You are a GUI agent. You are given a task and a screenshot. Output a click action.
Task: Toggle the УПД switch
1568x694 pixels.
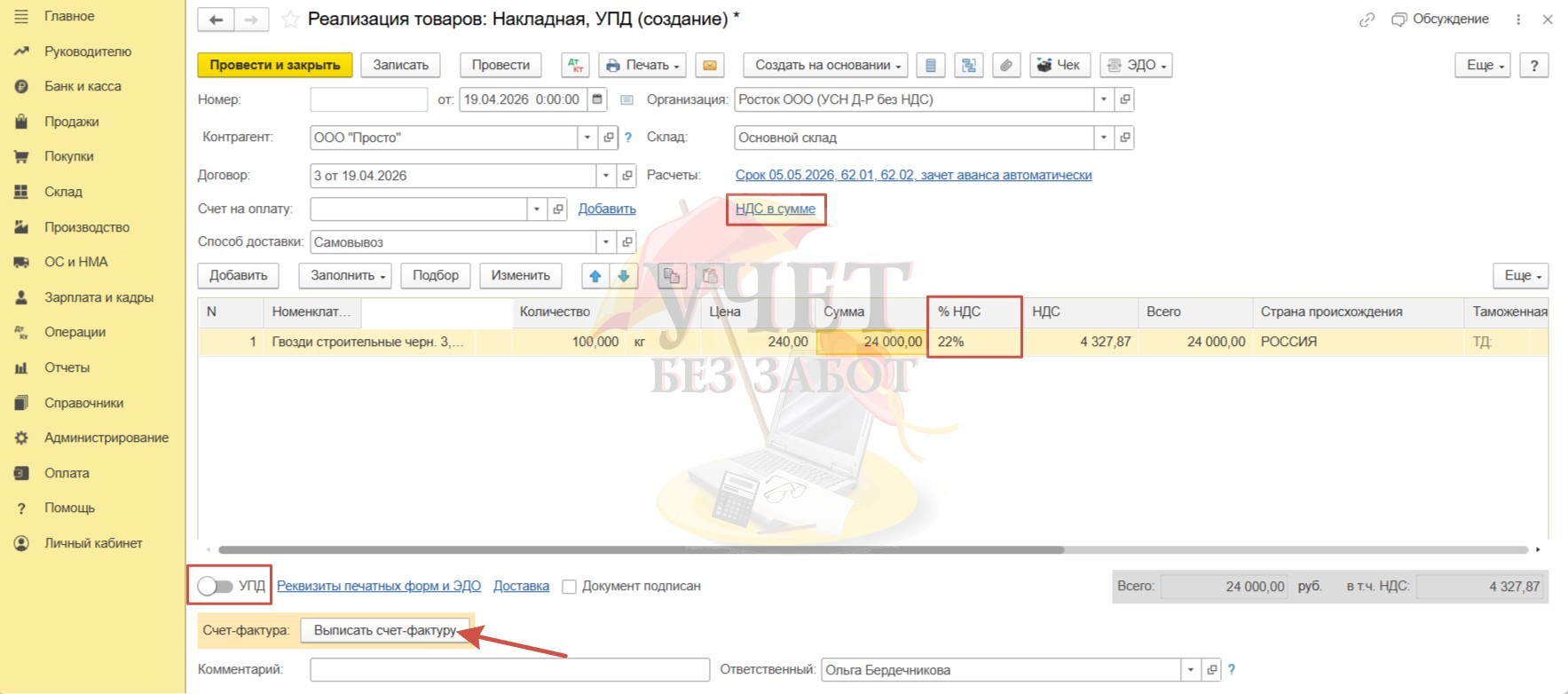pos(215,586)
